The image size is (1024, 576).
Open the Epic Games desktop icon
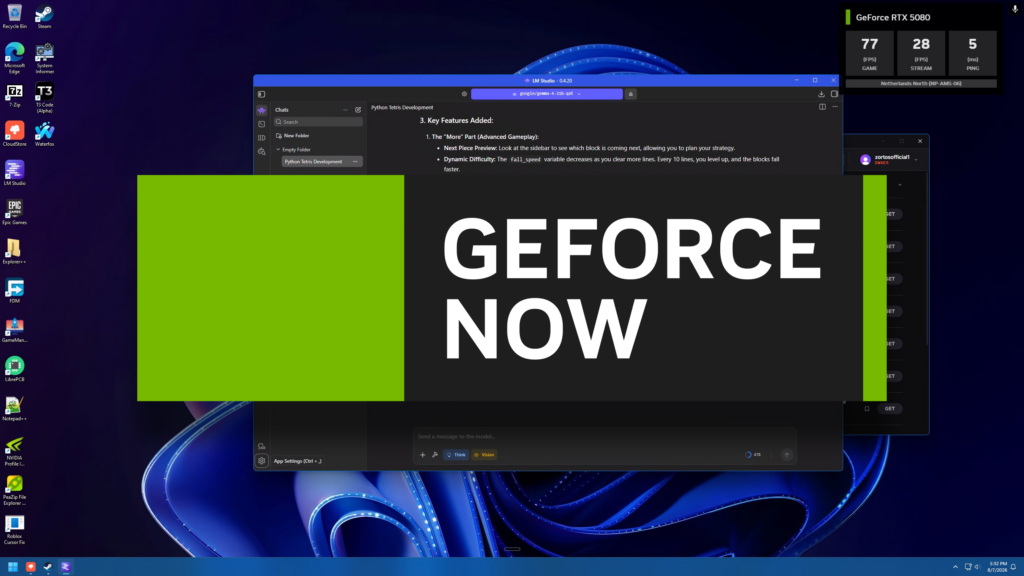[x=14, y=213]
